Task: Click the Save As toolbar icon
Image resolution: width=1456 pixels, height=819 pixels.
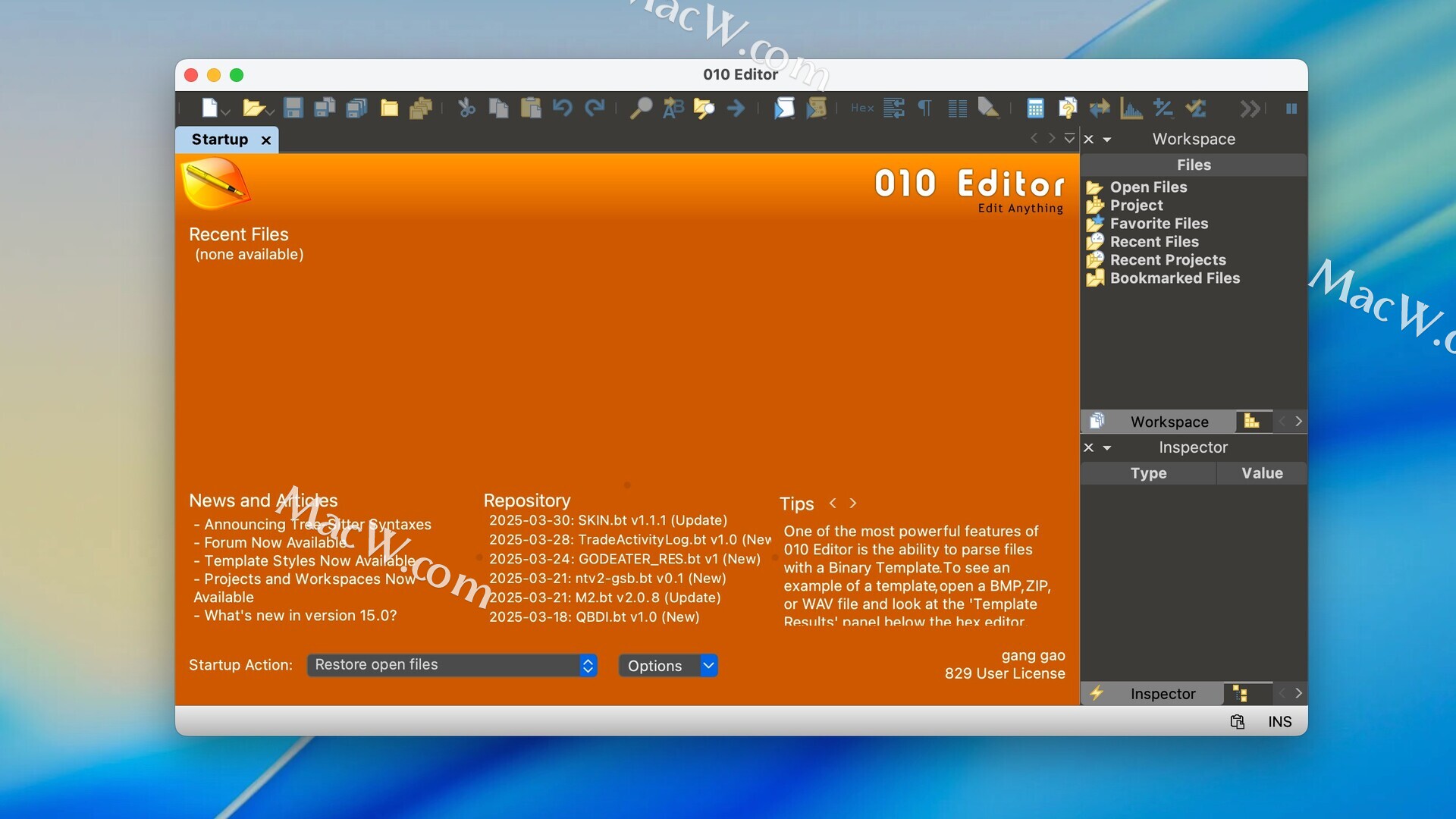Action: coord(325,108)
